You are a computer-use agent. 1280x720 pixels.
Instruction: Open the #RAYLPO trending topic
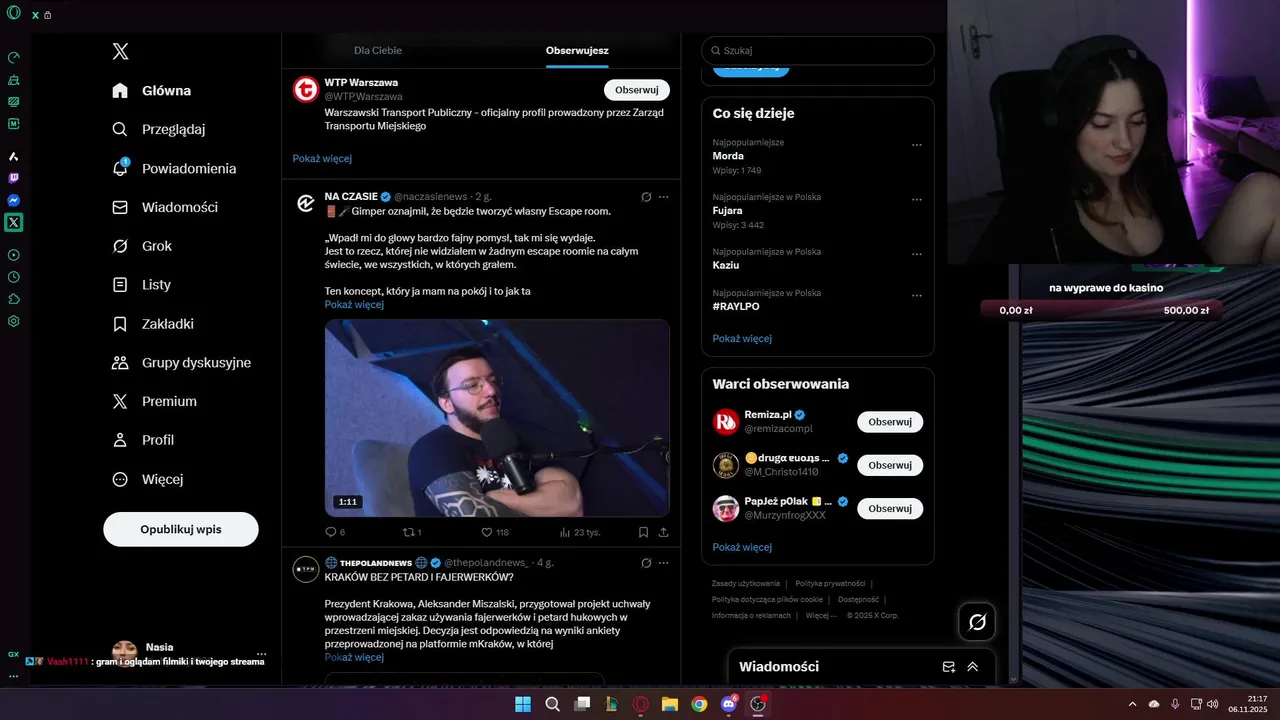(736, 306)
